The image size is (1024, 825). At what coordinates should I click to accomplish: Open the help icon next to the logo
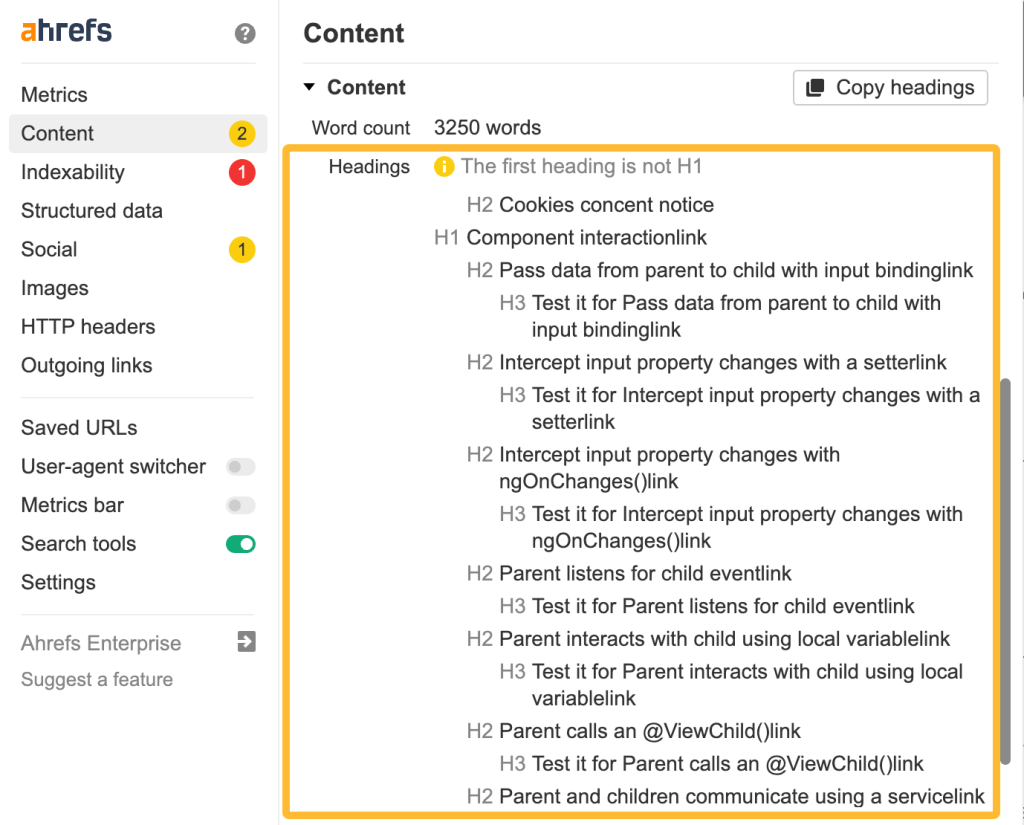(244, 33)
